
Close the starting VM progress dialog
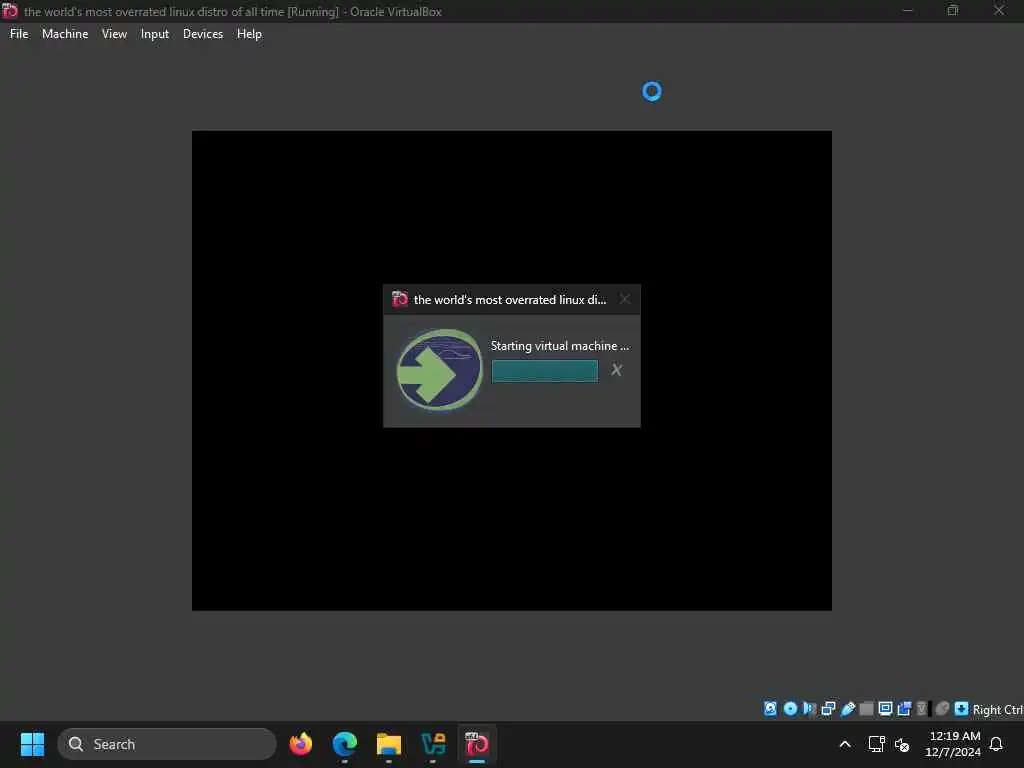[x=624, y=300]
